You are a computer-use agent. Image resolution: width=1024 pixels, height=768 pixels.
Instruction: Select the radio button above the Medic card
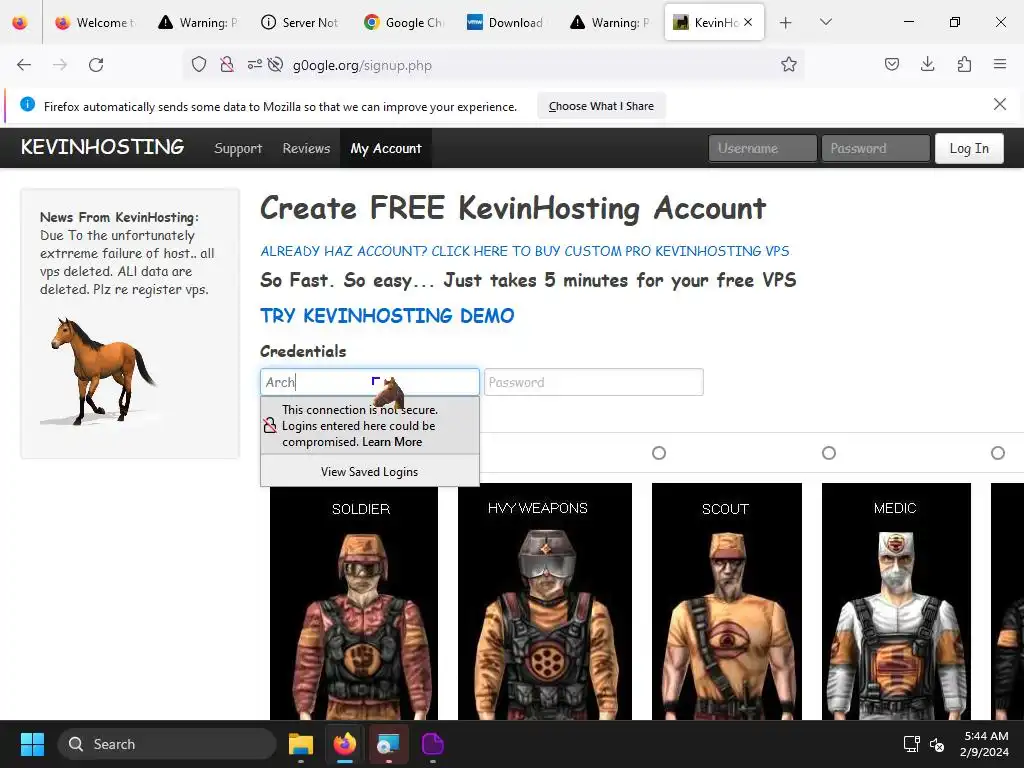click(829, 453)
